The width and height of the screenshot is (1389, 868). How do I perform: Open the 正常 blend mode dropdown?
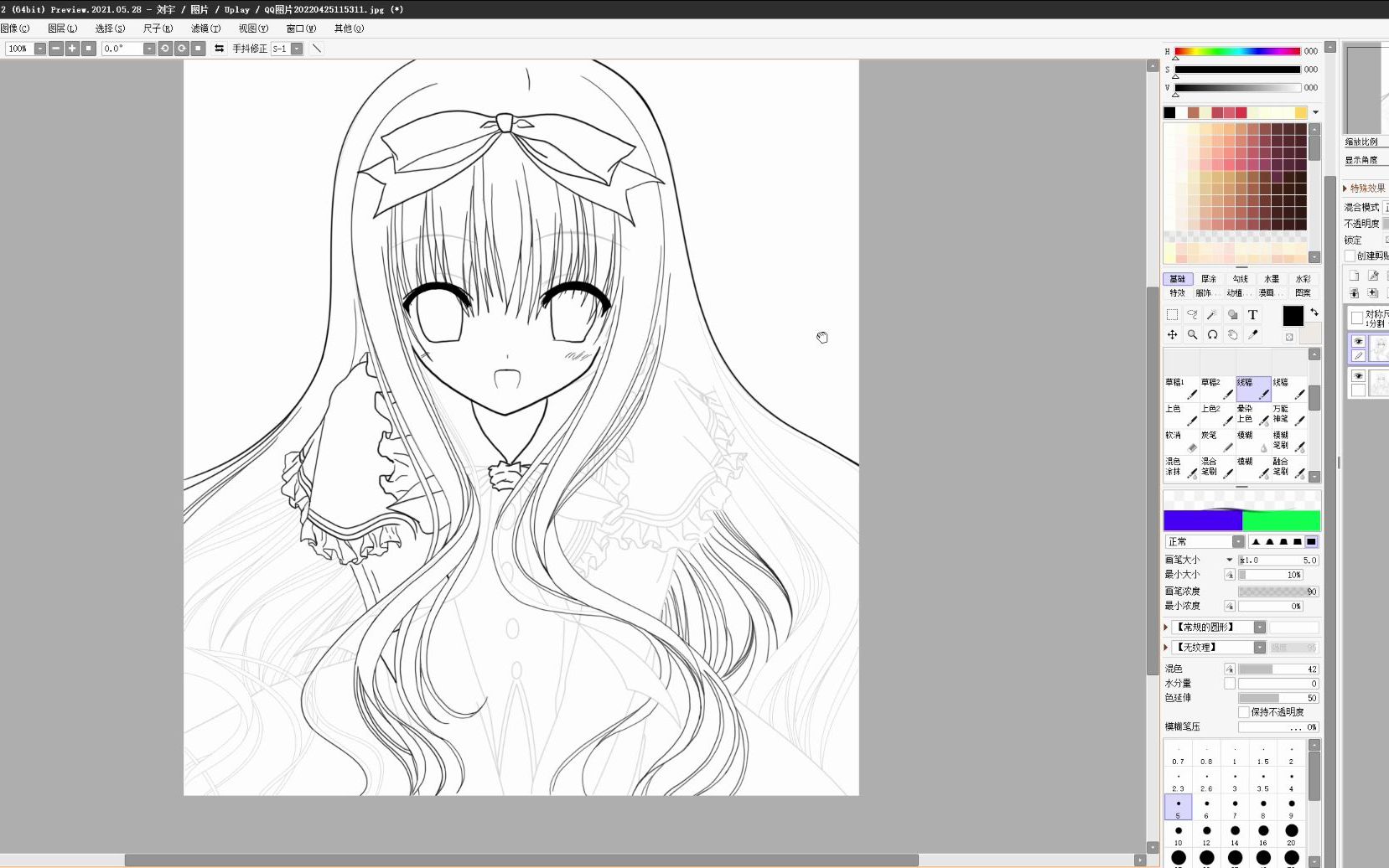tap(1238, 542)
